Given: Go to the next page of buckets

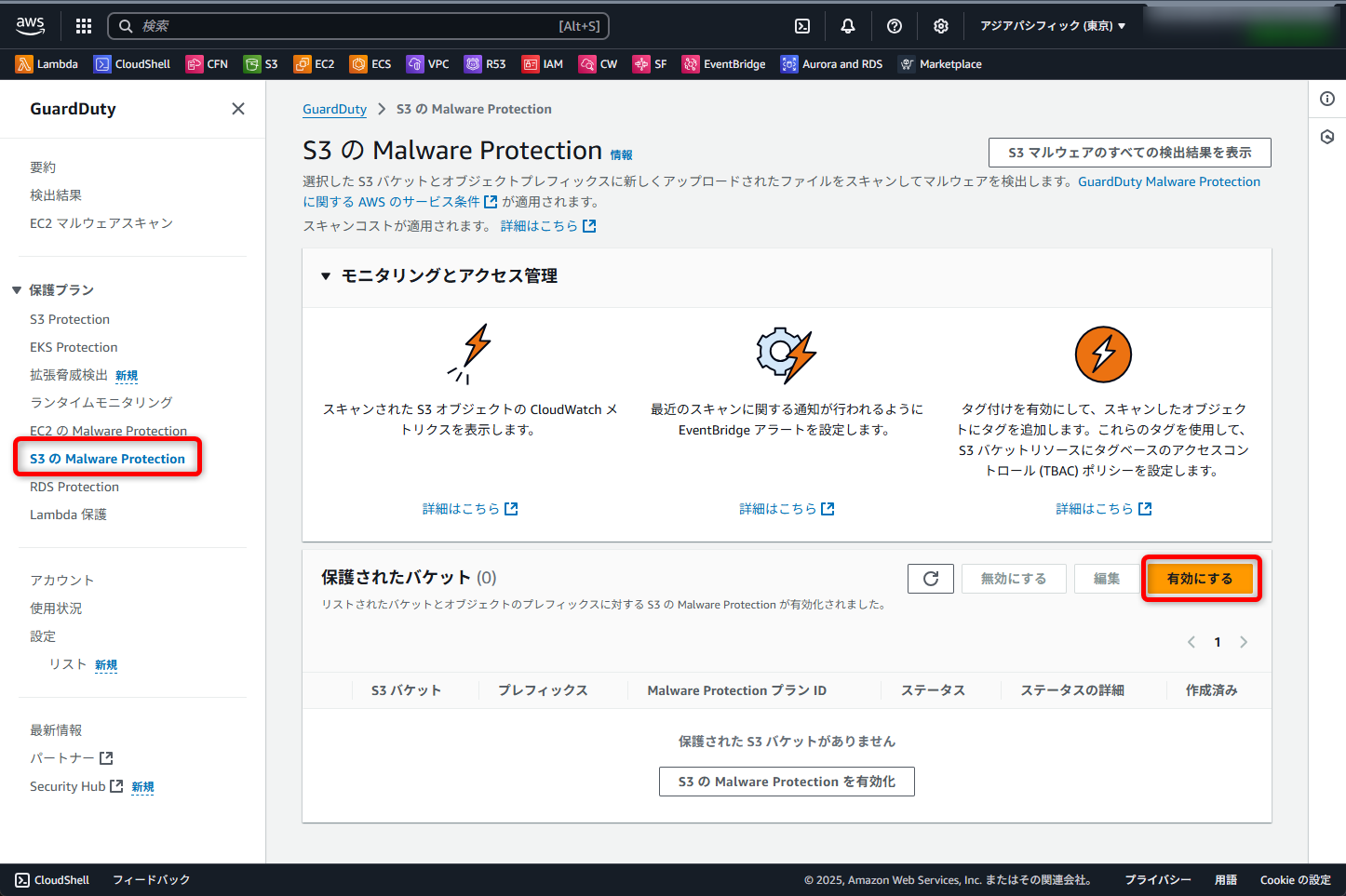Looking at the screenshot, I should tap(1244, 642).
